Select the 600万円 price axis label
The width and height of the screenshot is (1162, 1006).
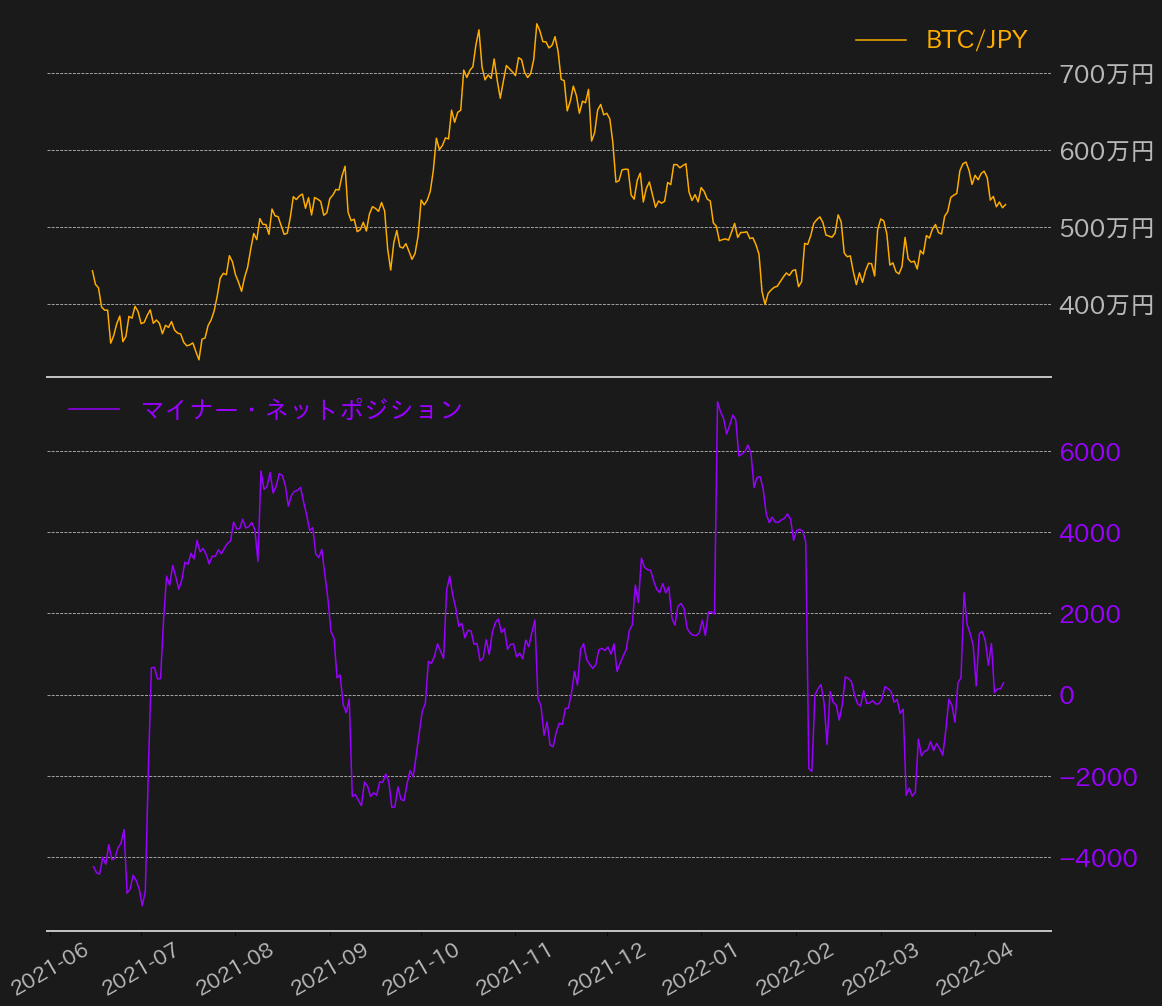point(1106,151)
